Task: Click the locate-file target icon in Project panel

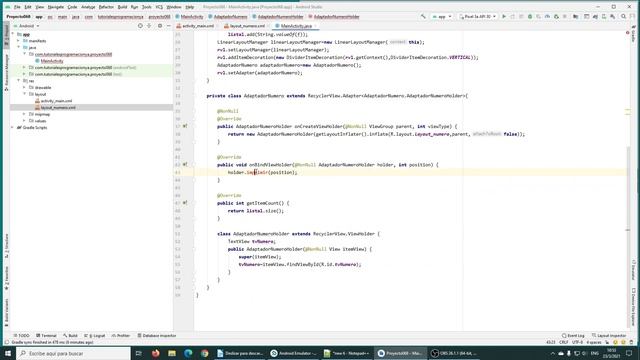Action: 140,26
